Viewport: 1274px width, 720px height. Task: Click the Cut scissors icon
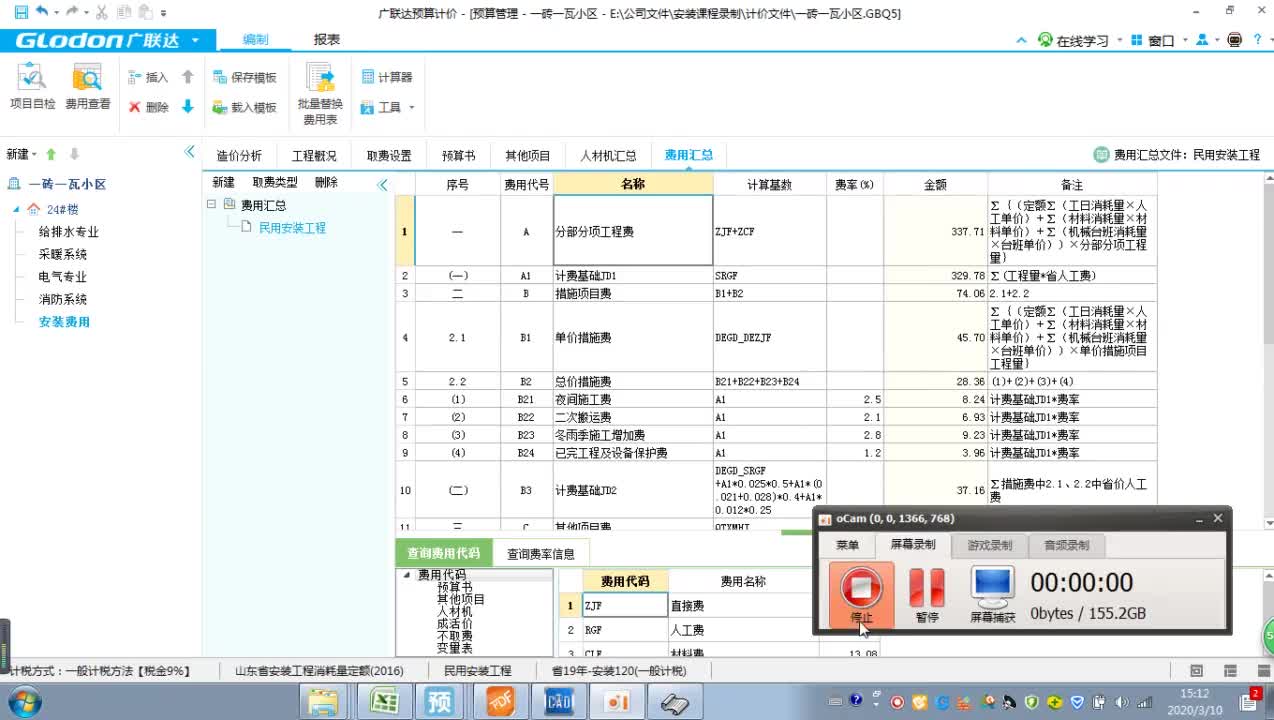[101, 12]
